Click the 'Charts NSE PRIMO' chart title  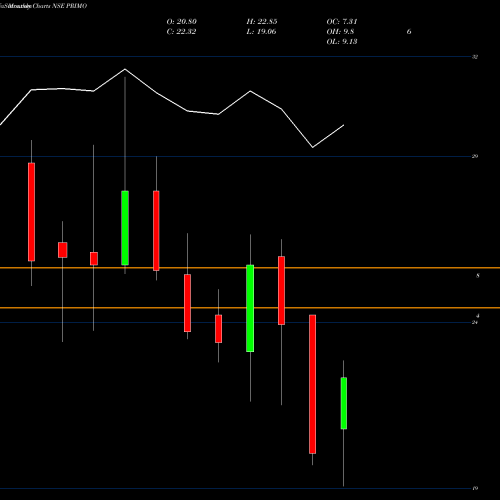click(x=60, y=6)
